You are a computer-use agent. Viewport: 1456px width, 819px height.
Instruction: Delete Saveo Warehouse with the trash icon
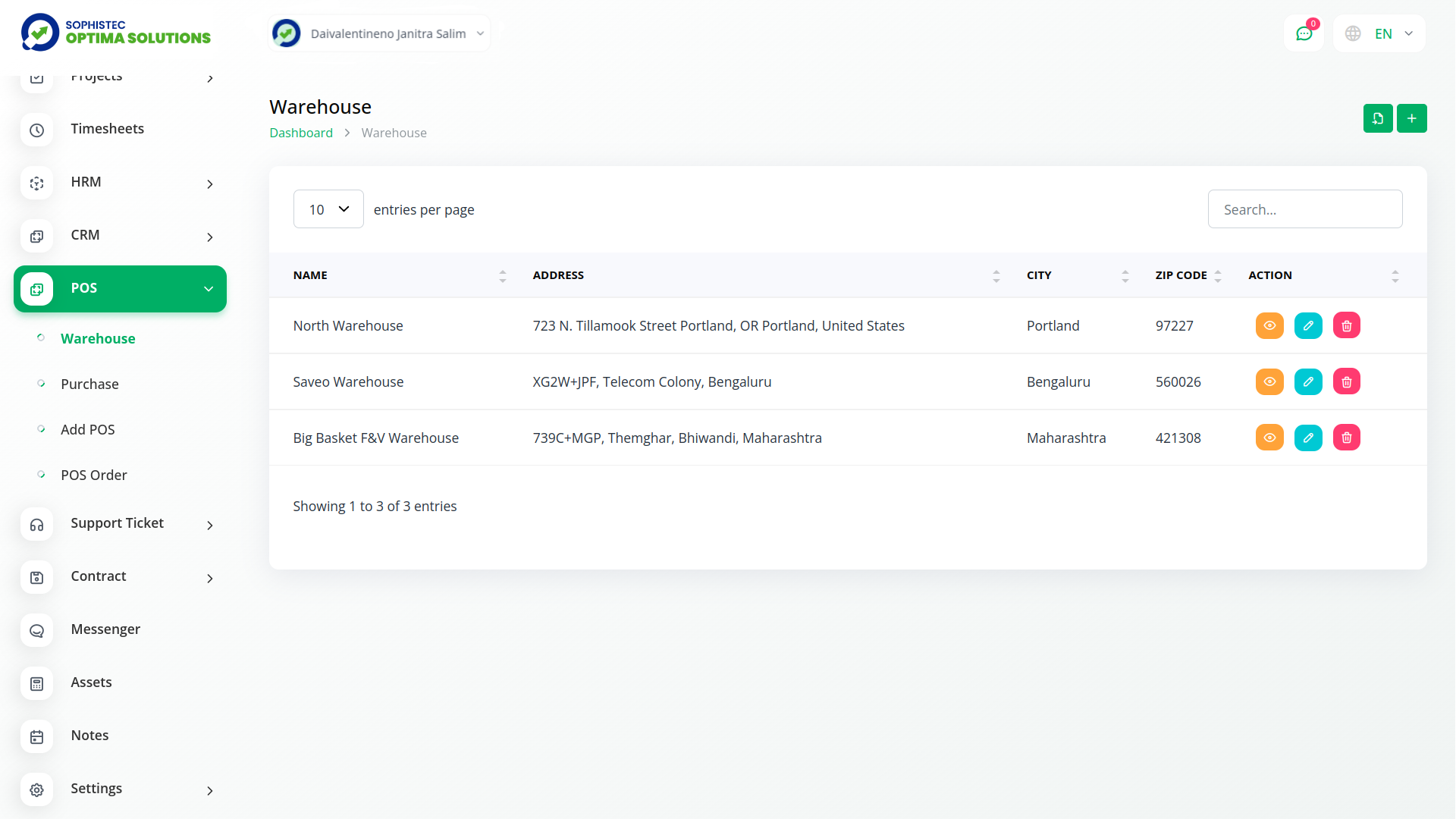click(x=1346, y=382)
